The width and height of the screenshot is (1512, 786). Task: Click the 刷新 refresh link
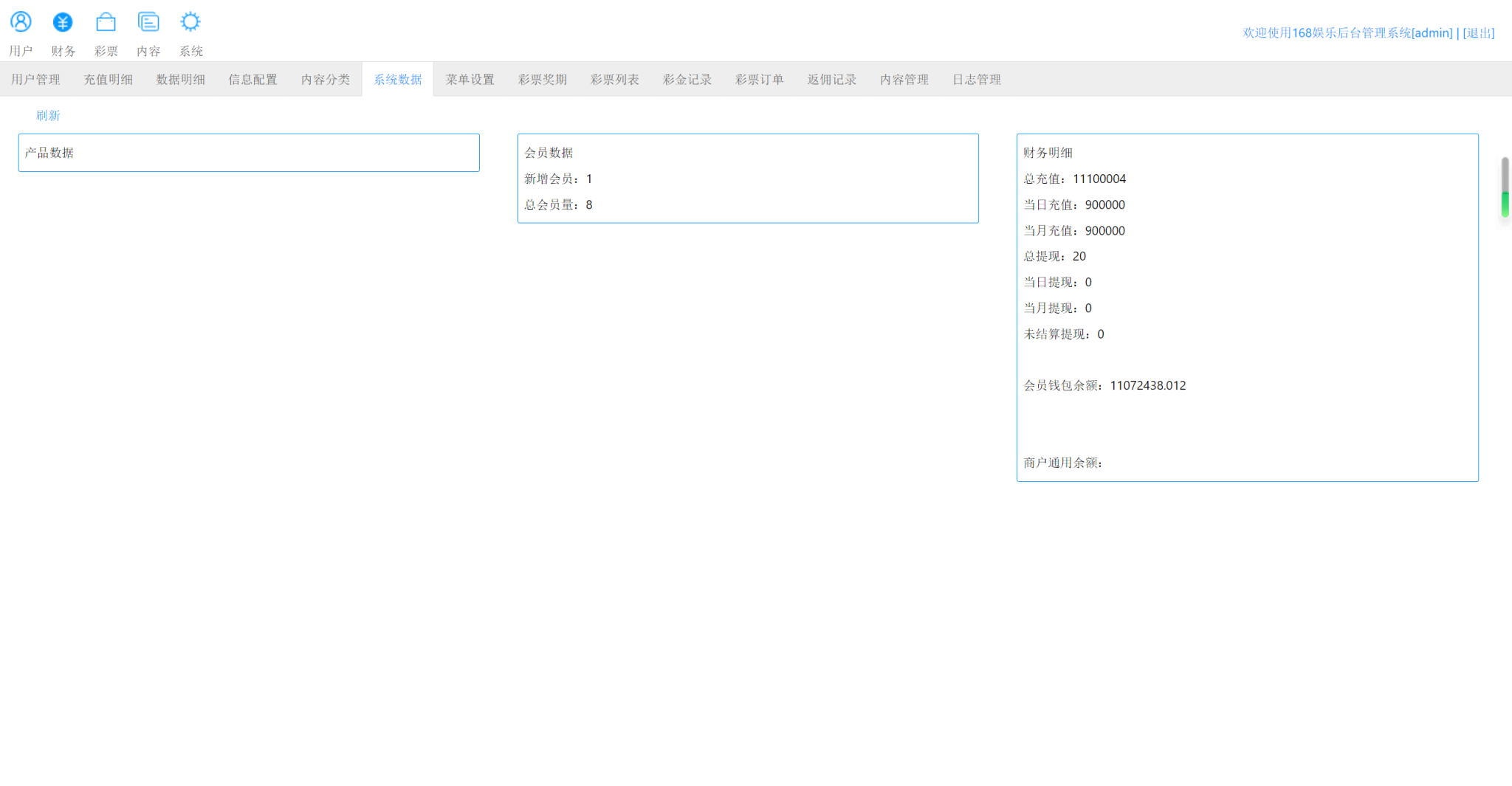coord(48,116)
